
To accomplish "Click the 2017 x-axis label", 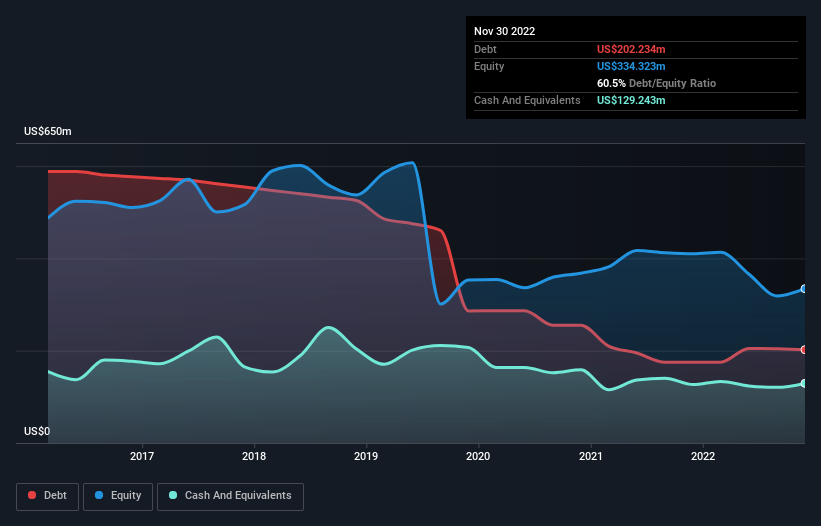I will (x=142, y=456).
